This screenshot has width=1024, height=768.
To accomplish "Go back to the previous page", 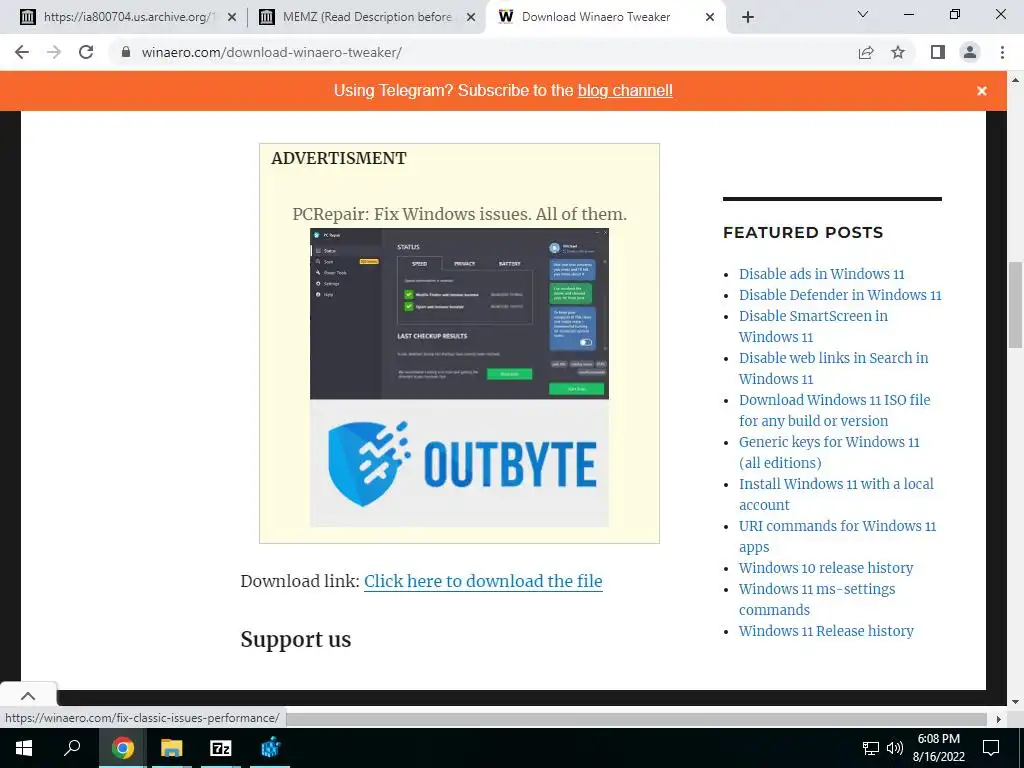I will 22,52.
